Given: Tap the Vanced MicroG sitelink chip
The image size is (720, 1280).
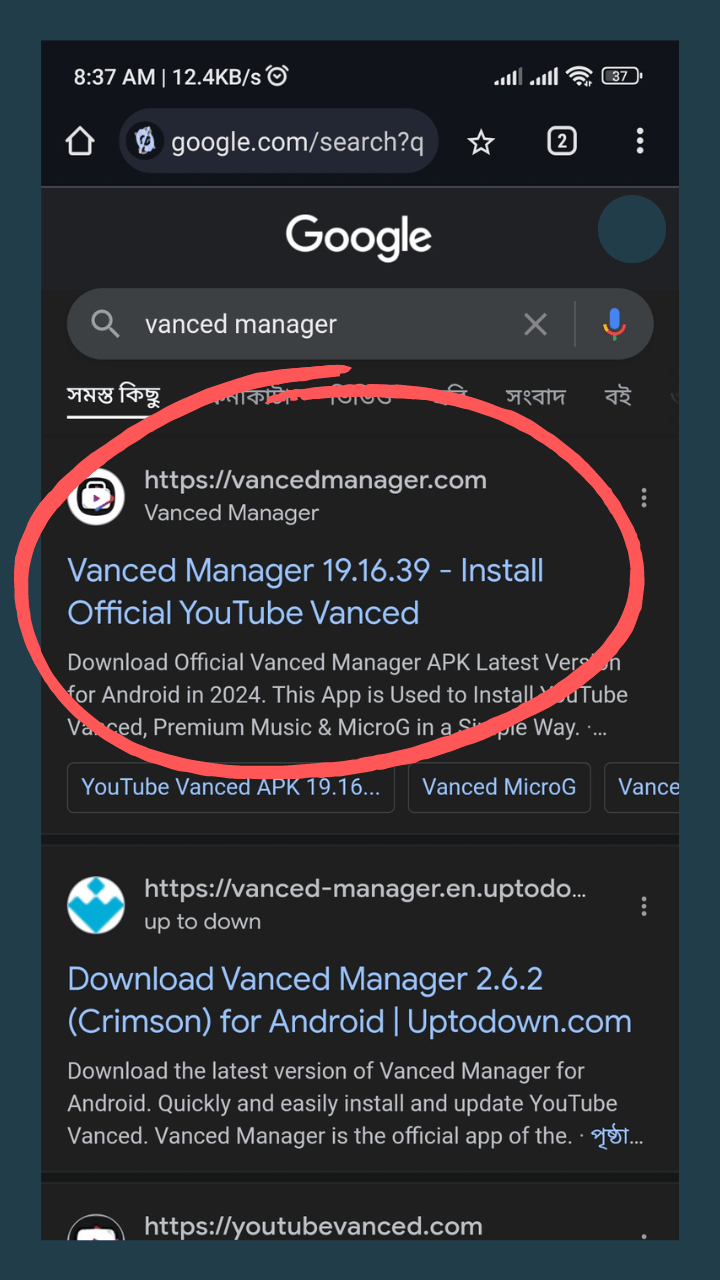Looking at the screenshot, I should pyautogui.click(x=499, y=787).
